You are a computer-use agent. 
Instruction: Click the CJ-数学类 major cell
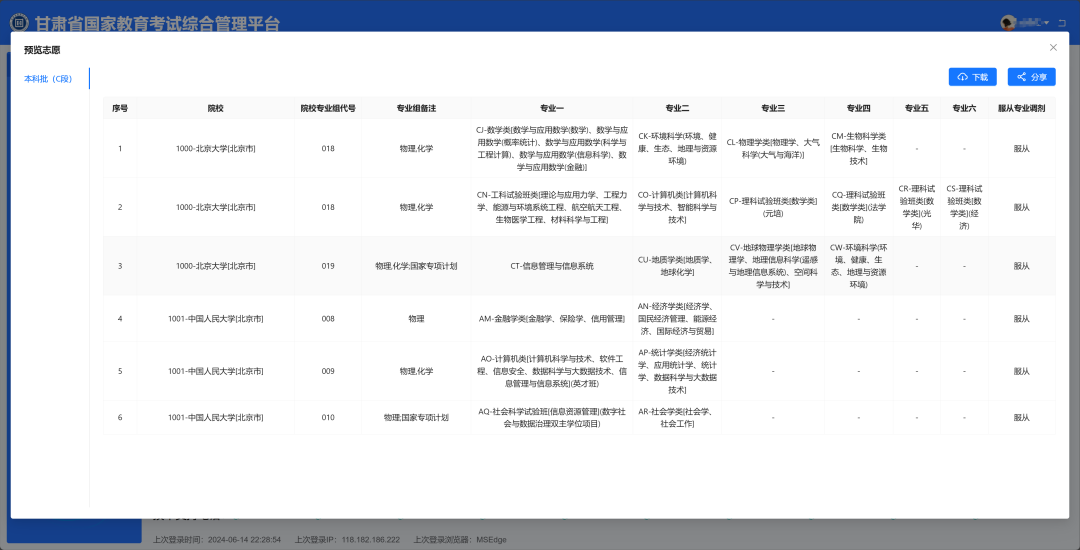tap(552, 148)
